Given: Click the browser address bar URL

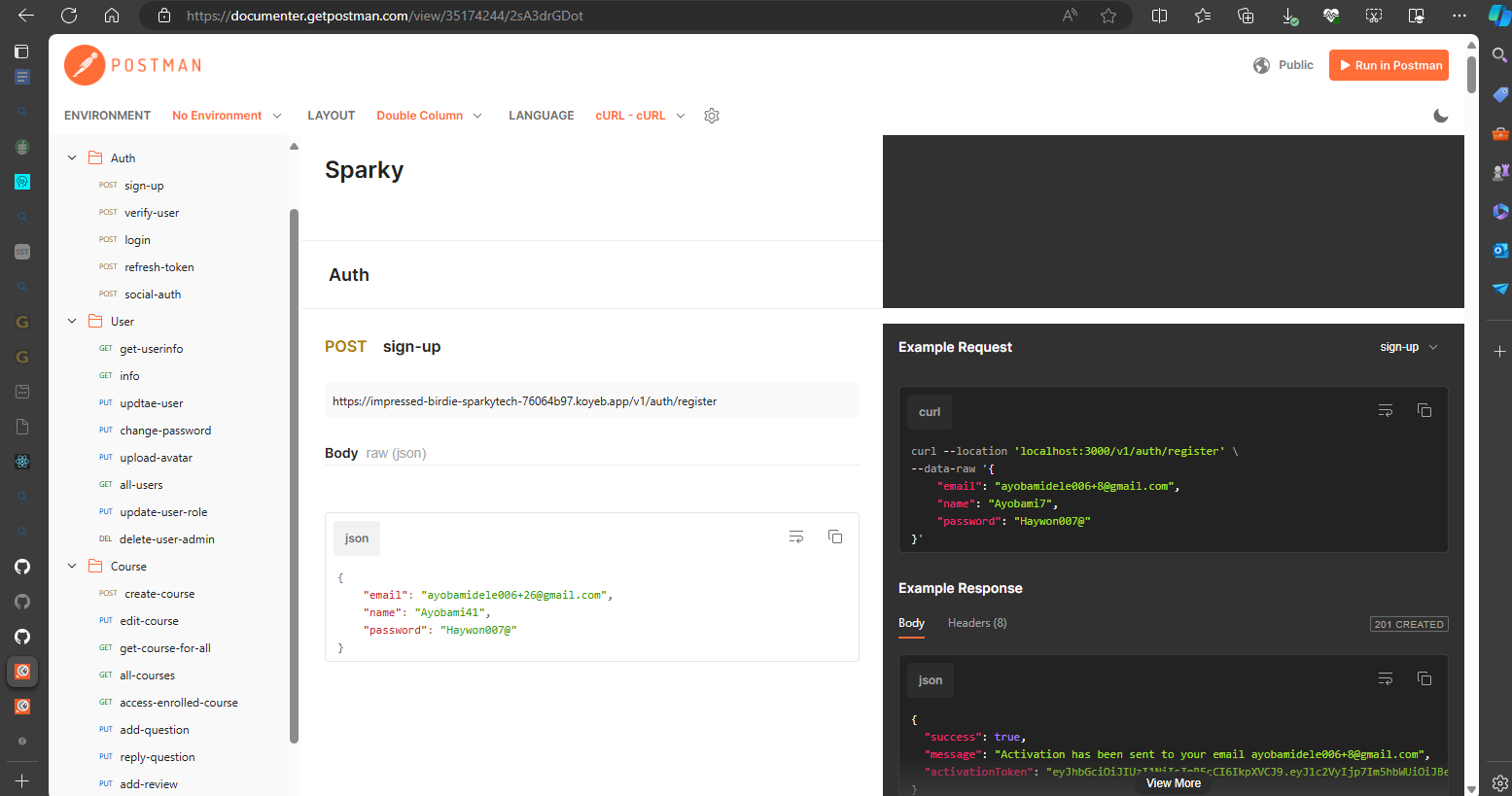Looking at the screenshot, I should [x=385, y=16].
